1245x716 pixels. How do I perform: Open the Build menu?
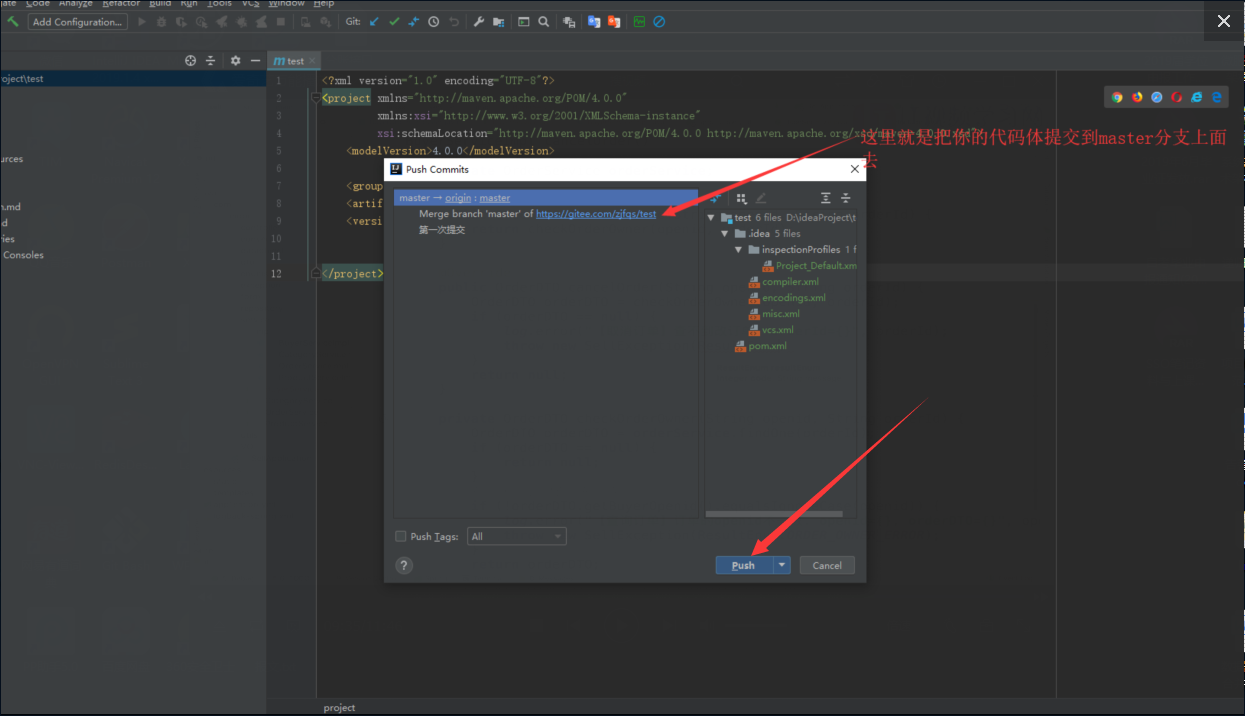(x=160, y=4)
